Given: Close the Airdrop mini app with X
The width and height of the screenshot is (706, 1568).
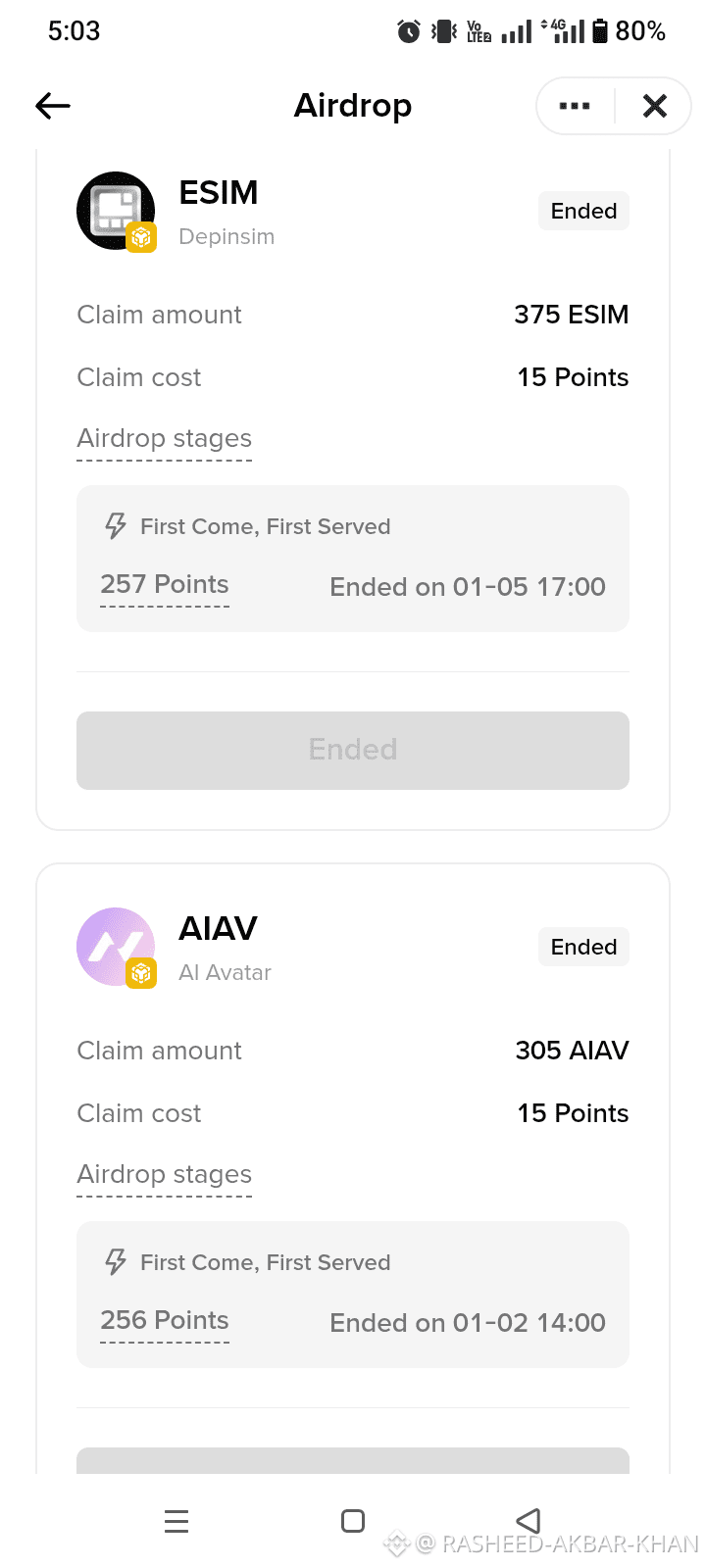Looking at the screenshot, I should [655, 106].
